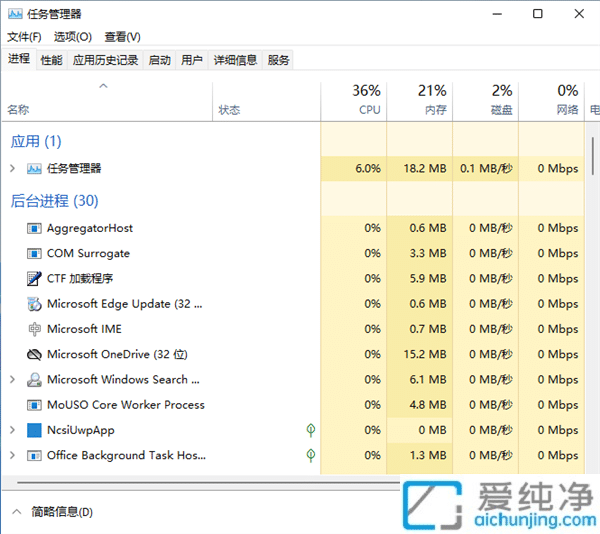The image size is (600, 534).
Task: Click the 简略信息(D) button
Action: [x=62, y=512]
